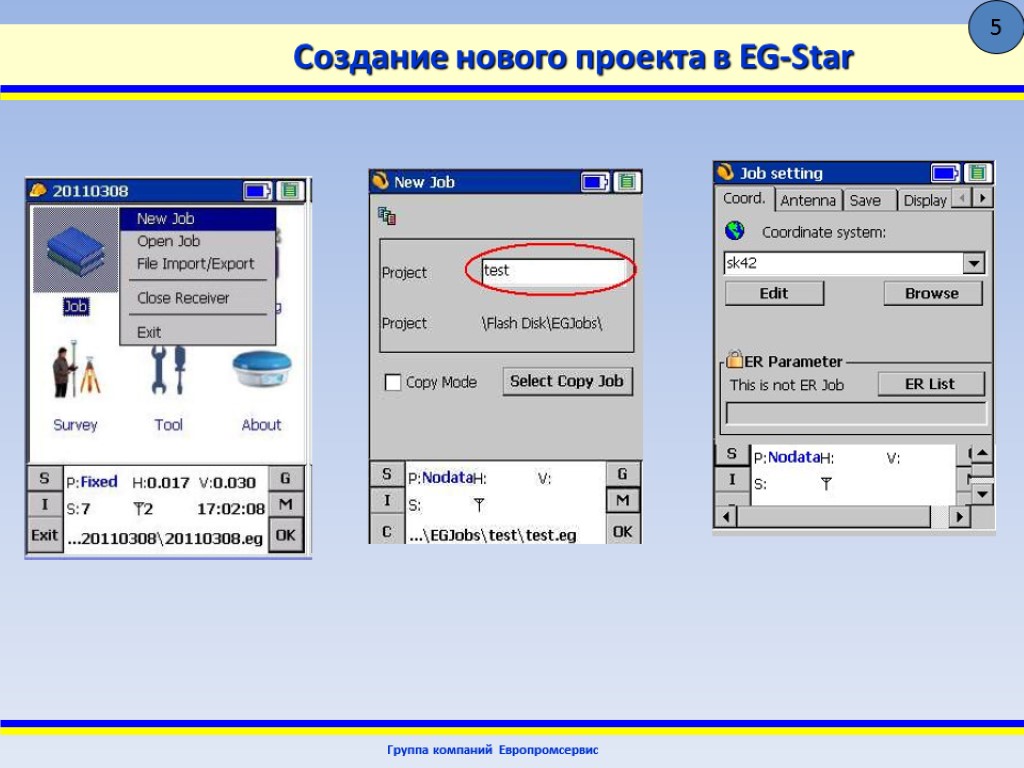Screen dimensions: 1024x768
Task: Open the About receiver icon
Action: 261,370
